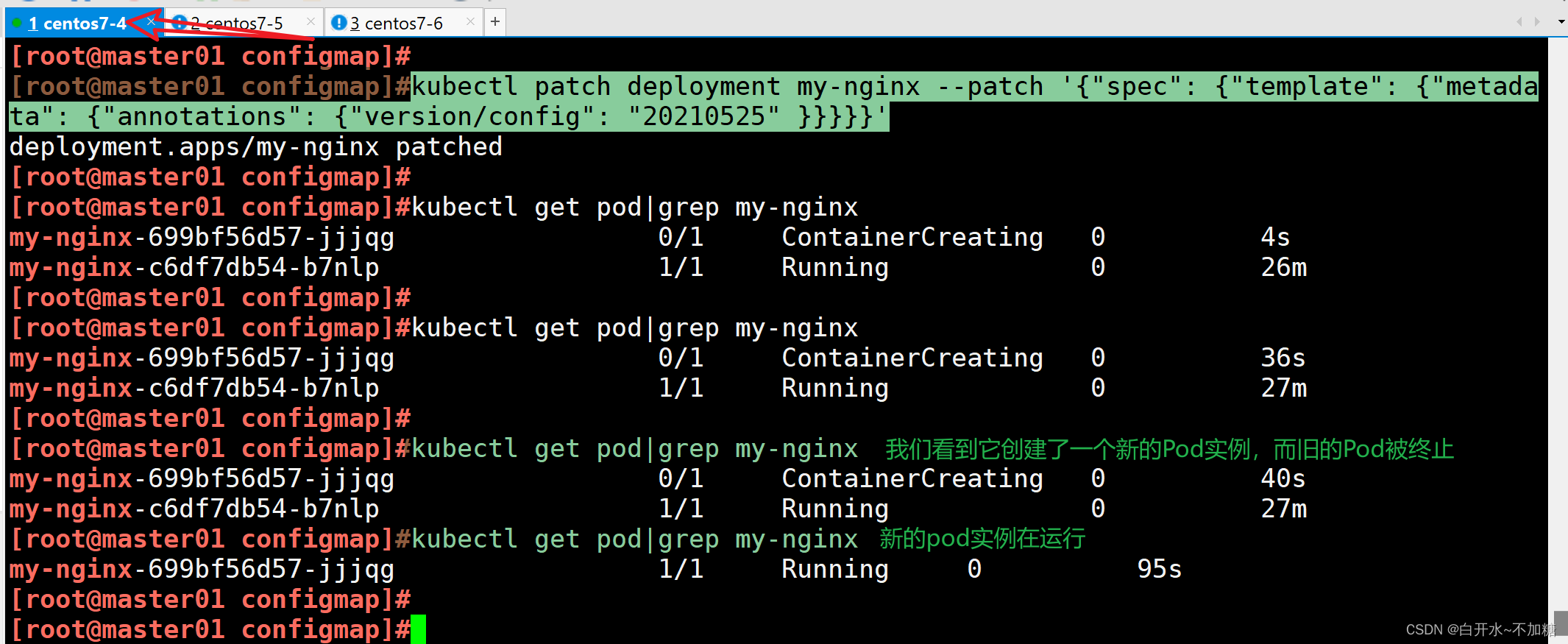Click the ContainerCreating status in the 36s row

click(x=912, y=358)
